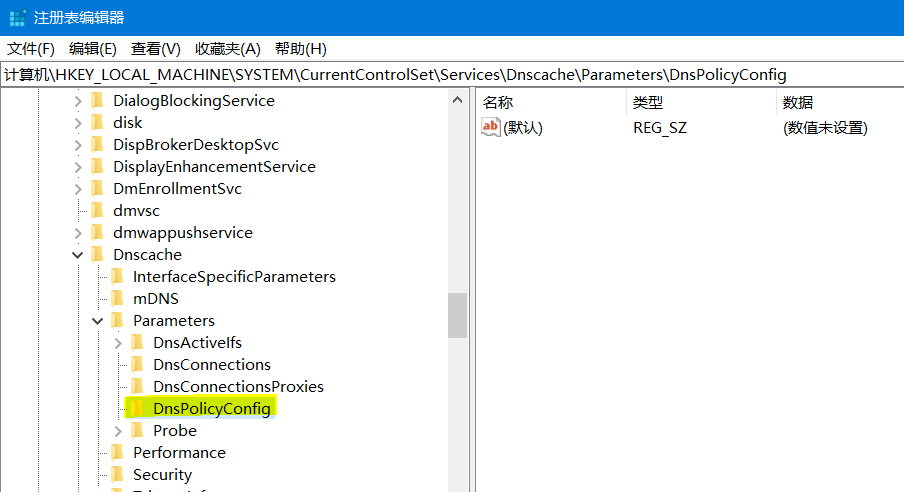Expand the Probe key
The image size is (904, 492).
click(x=118, y=431)
